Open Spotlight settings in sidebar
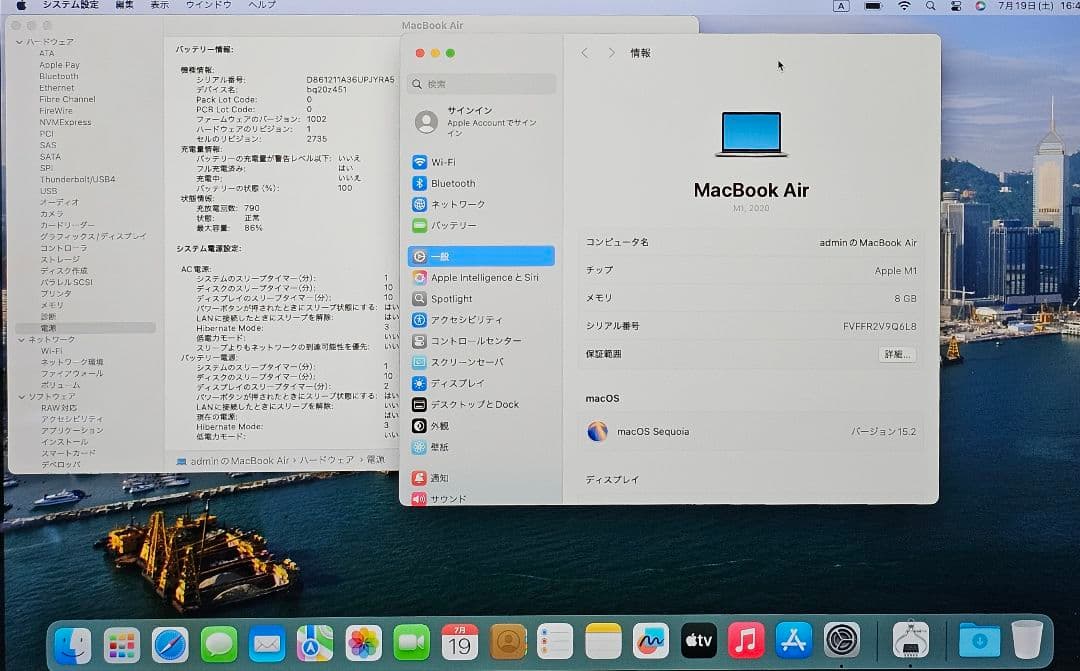Viewport: 1080px width, 671px height. (481, 299)
